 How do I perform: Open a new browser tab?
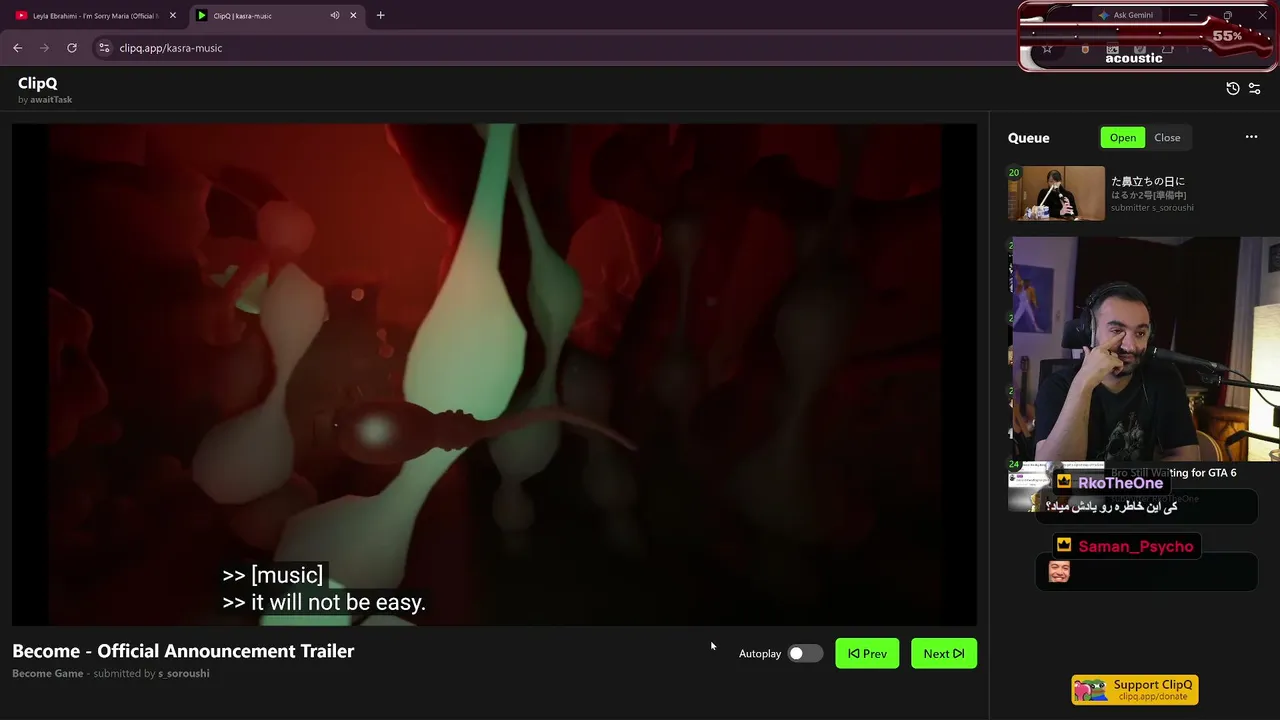click(380, 15)
